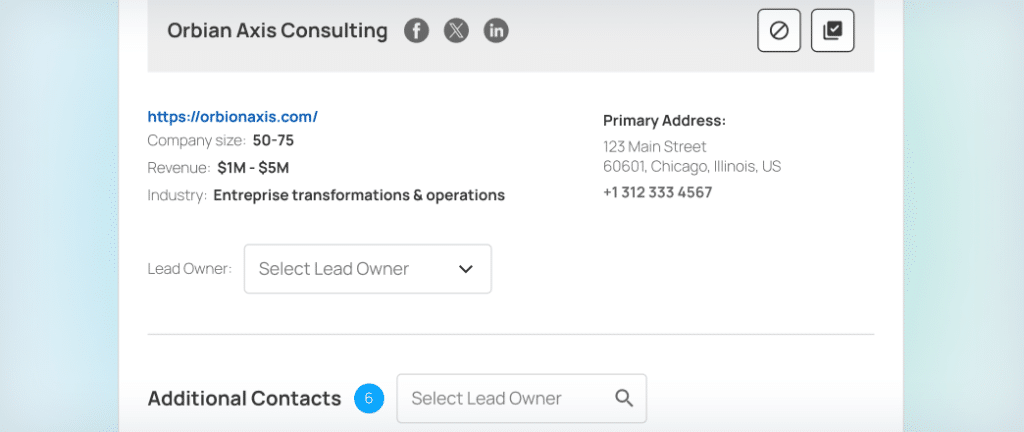
Task: Click the add-to-list checkmark library button
Action: pyautogui.click(x=832, y=31)
